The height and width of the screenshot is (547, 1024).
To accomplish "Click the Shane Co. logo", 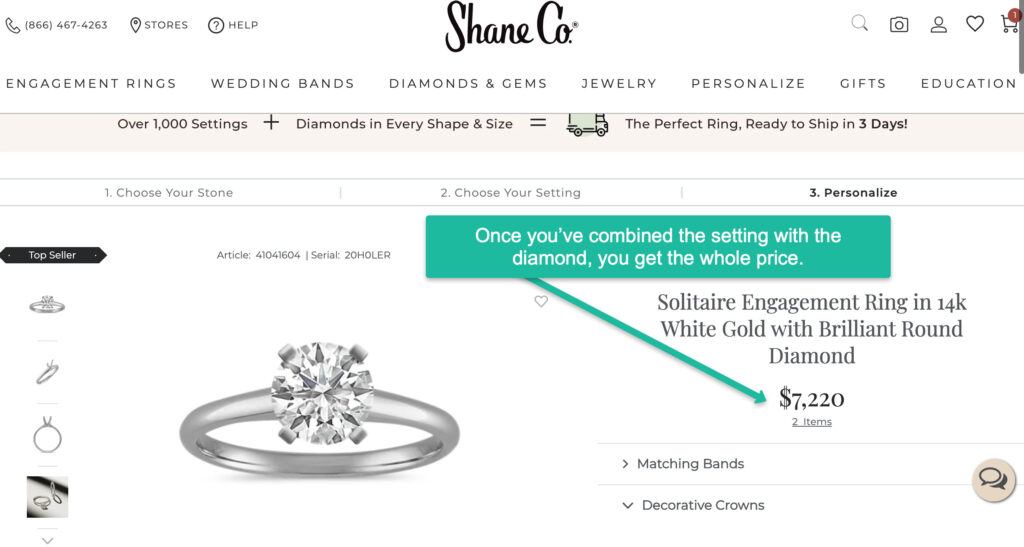I will pyautogui.click(x=511, y=27).
